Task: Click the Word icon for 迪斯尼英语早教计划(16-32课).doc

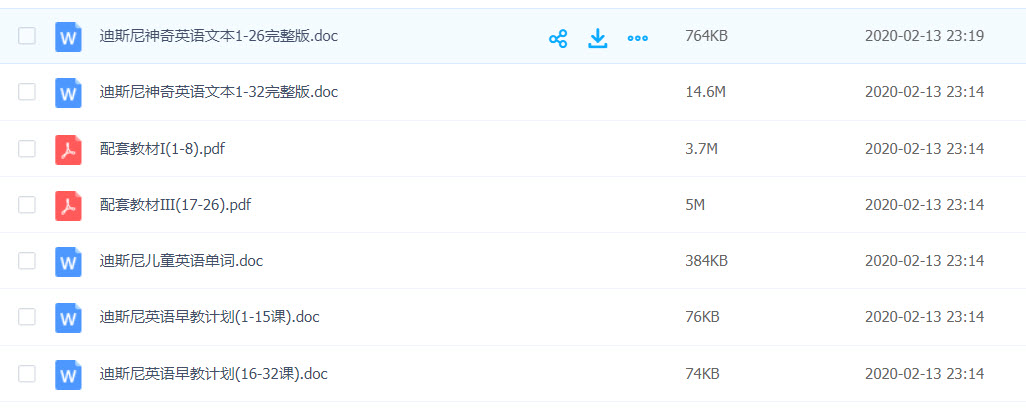Action: click(x=68, y=374)
